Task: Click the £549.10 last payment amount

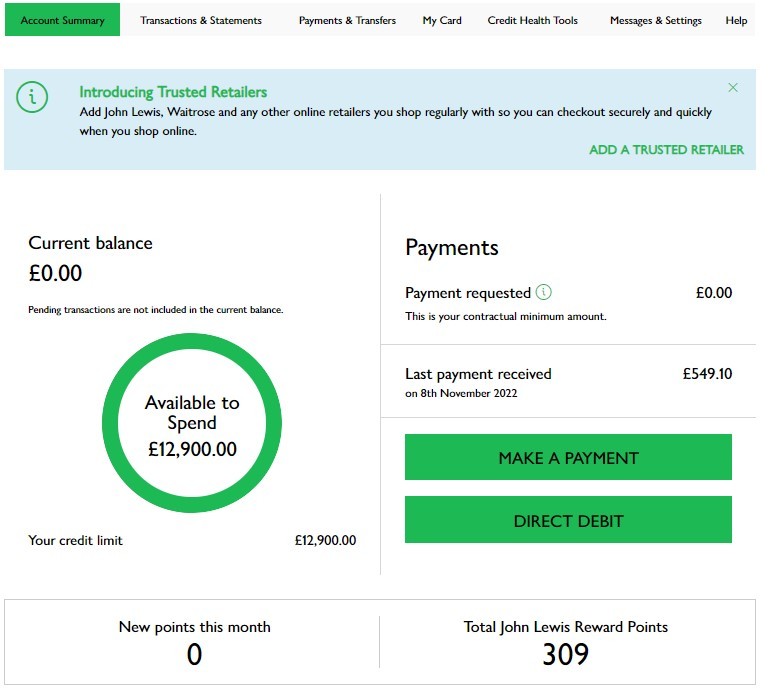Action: coord(707,374)
